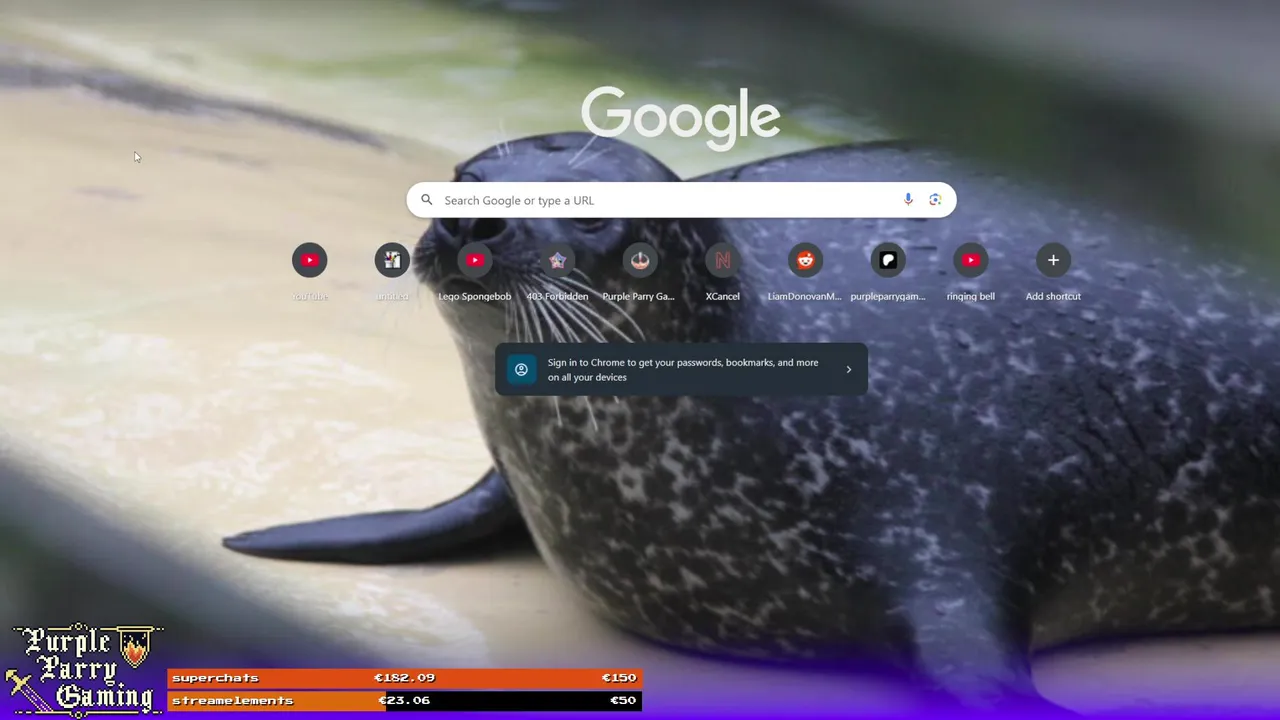Click the profile avatar in the sign-in card

[x=521, y=370]
